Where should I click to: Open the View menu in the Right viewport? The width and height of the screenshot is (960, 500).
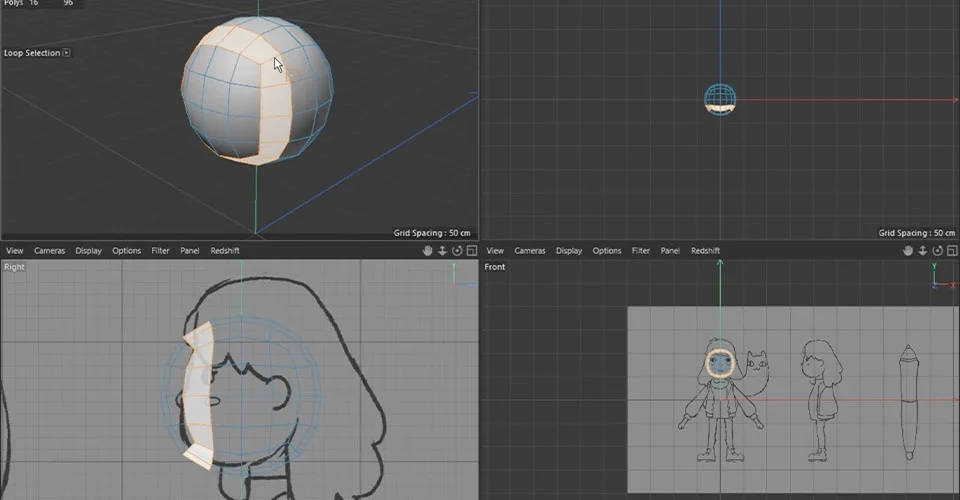(x=15, y=251)
